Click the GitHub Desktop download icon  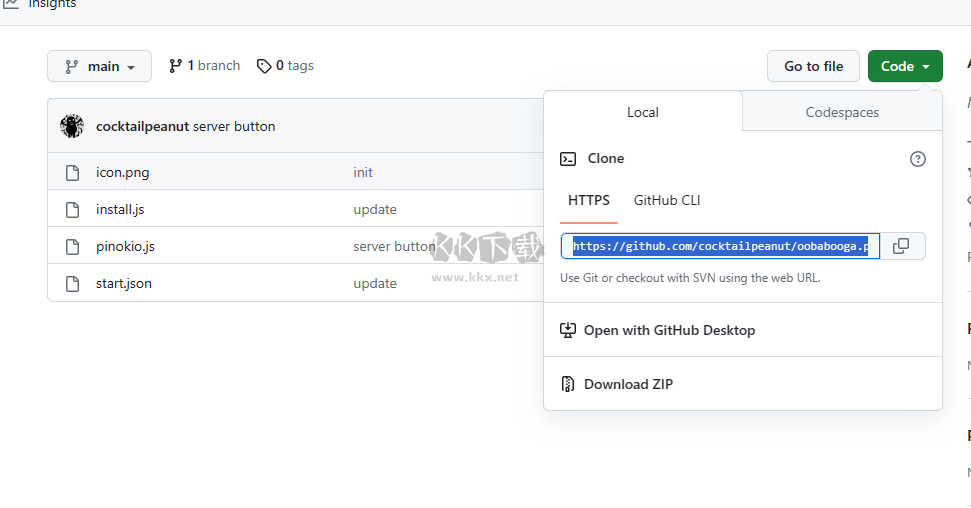tap(568, 330)
